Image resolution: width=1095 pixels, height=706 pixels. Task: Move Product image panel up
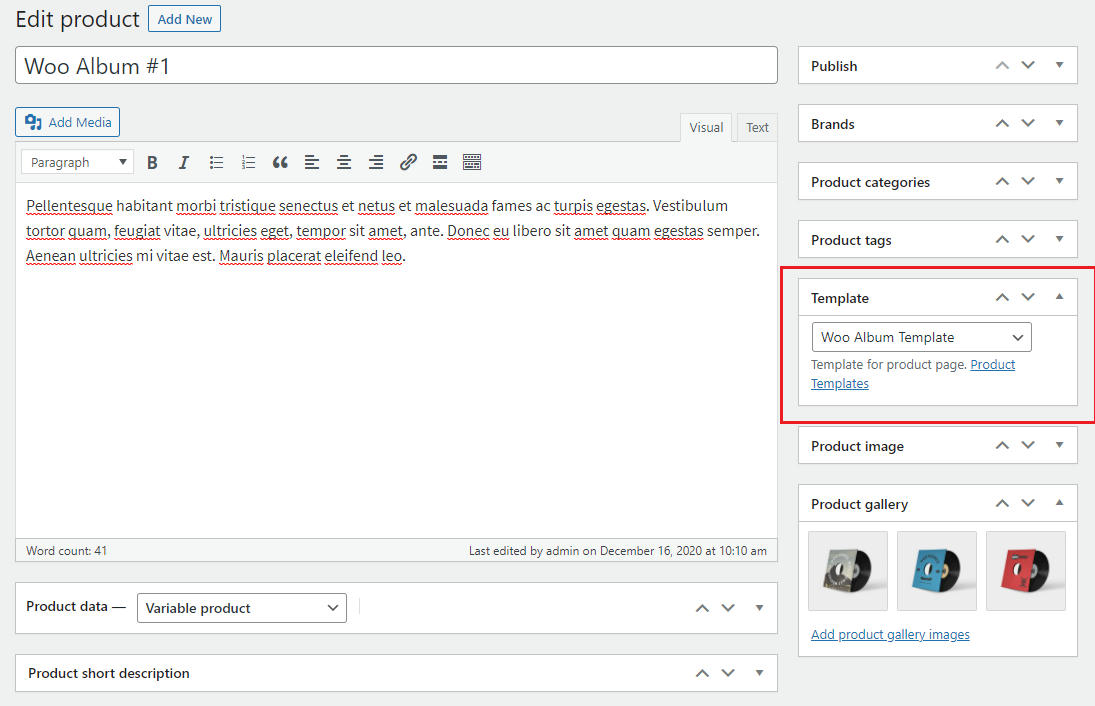coord(1002,446)
